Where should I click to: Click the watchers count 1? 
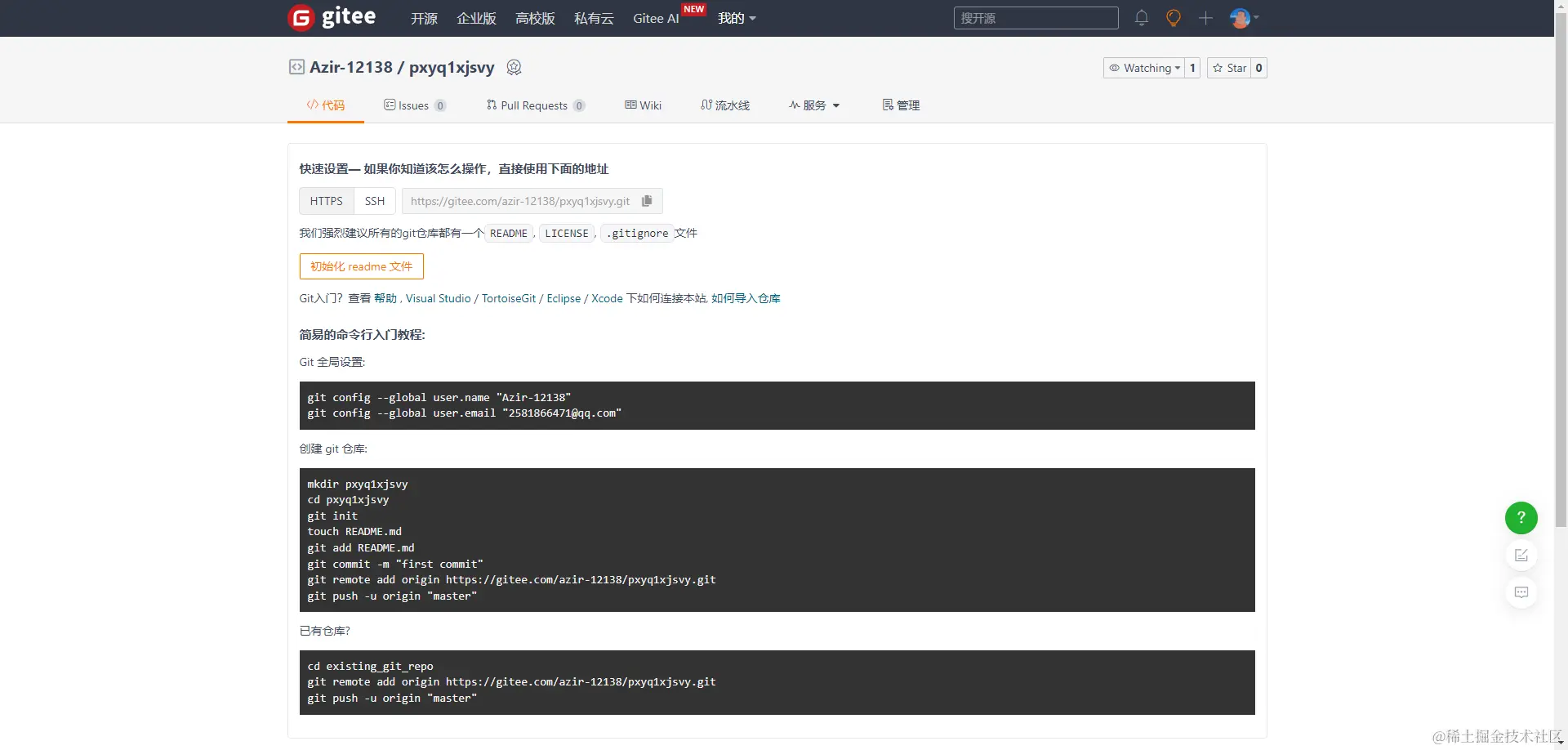(x=1192, y=68)
